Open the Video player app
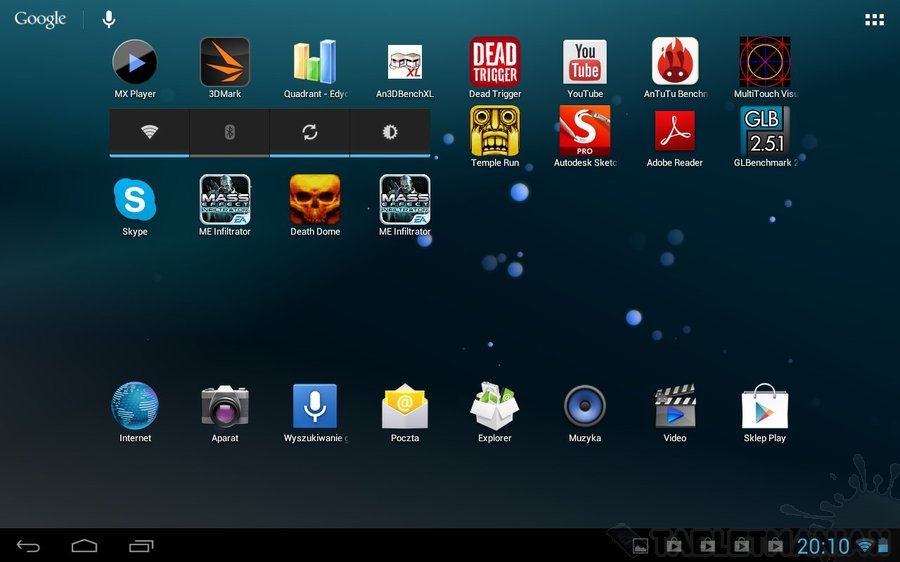 click(x=675, y=406)
